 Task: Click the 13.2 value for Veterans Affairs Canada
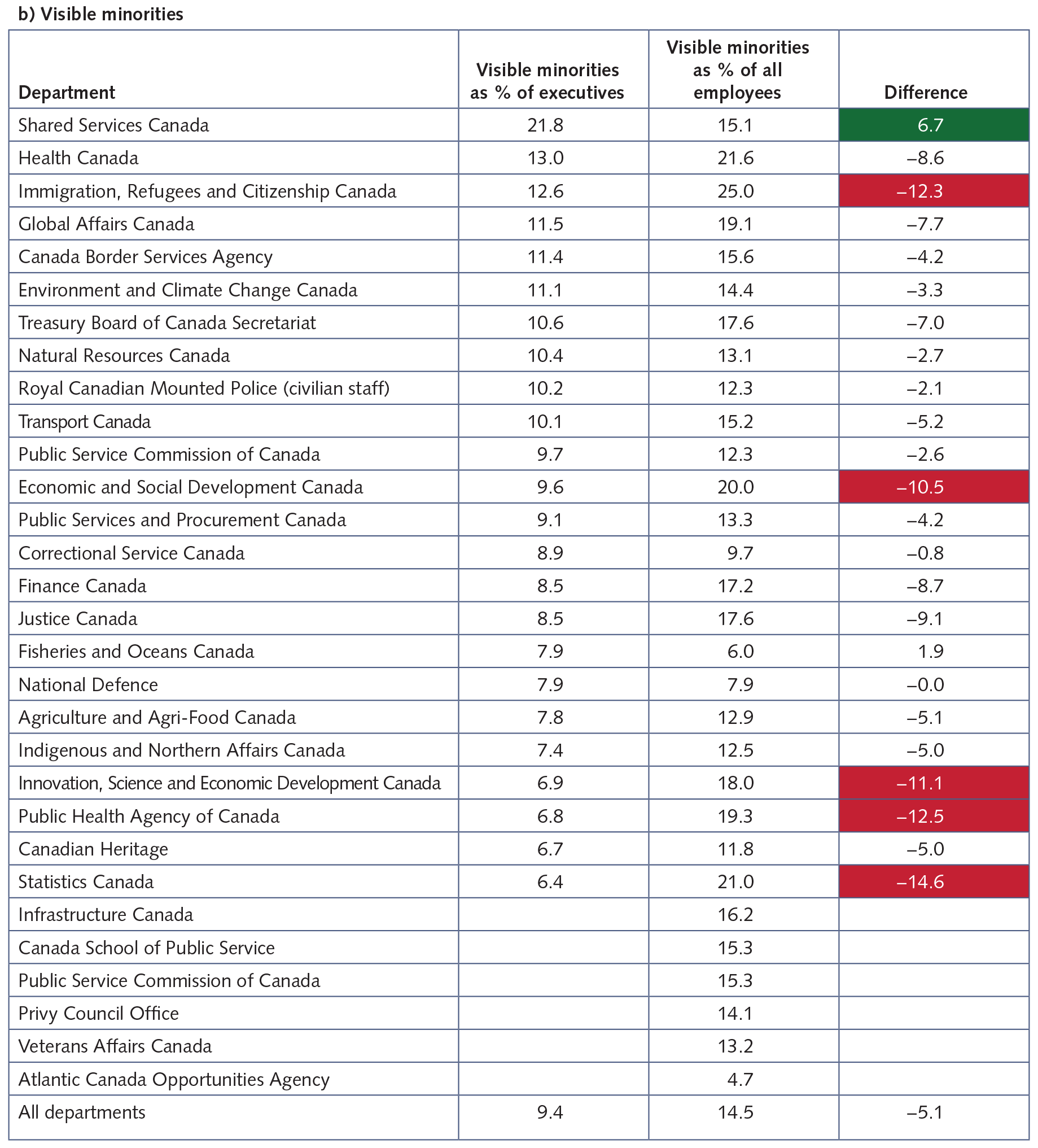[x=736, y=1046]
